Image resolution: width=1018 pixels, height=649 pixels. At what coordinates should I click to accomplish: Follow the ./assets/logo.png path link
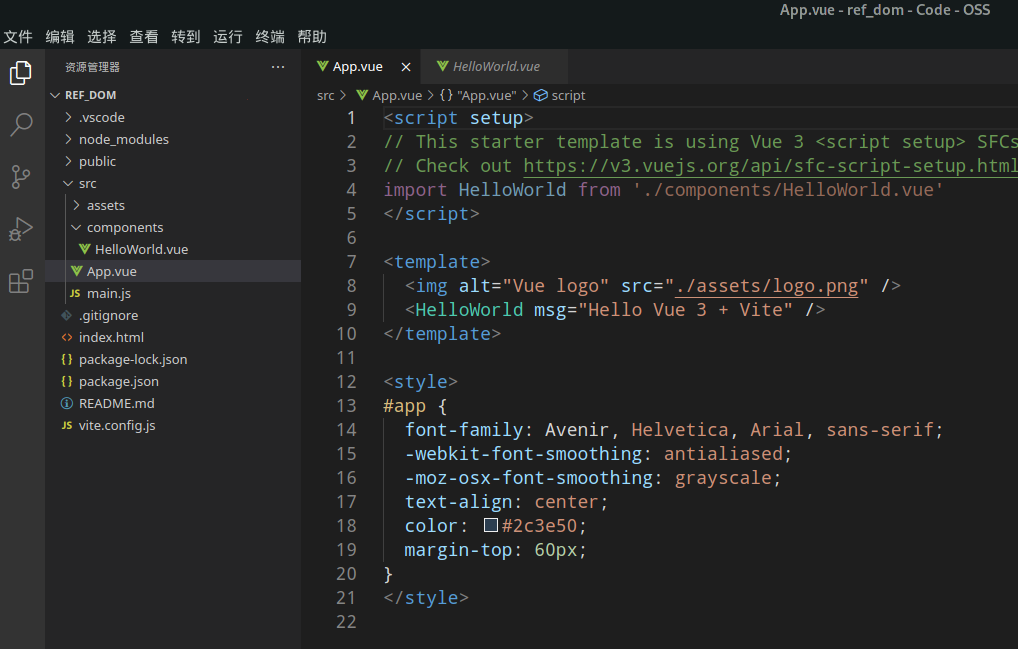(766, 286)
